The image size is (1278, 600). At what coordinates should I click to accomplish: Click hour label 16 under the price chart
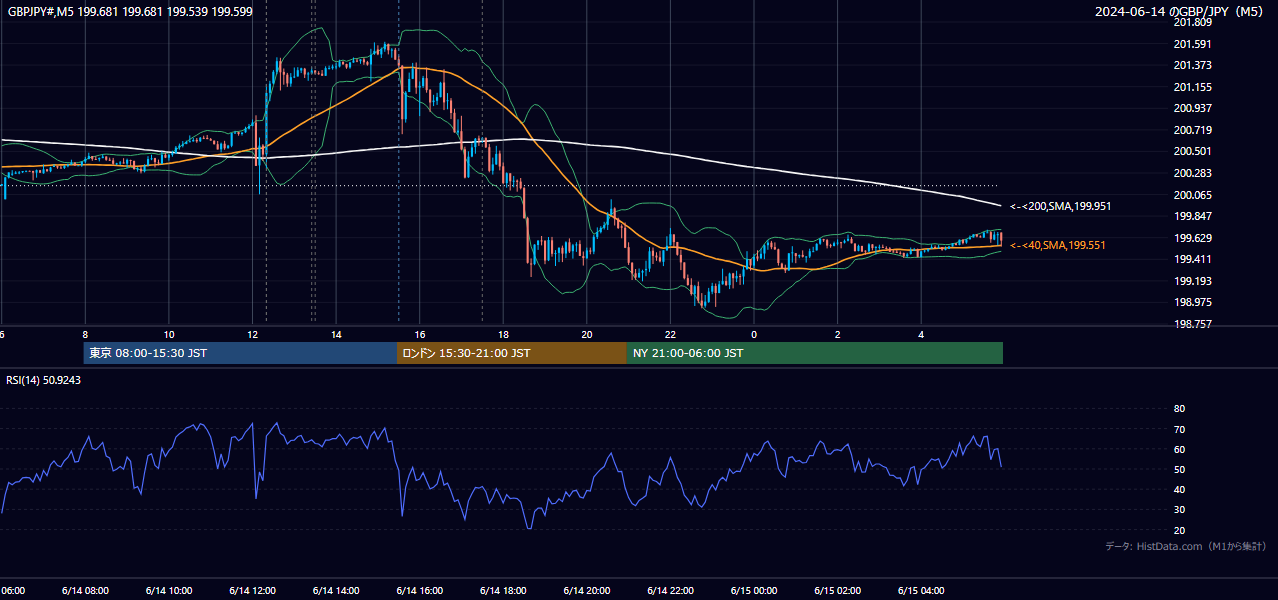pyautogui.click(x=419, y=335)
